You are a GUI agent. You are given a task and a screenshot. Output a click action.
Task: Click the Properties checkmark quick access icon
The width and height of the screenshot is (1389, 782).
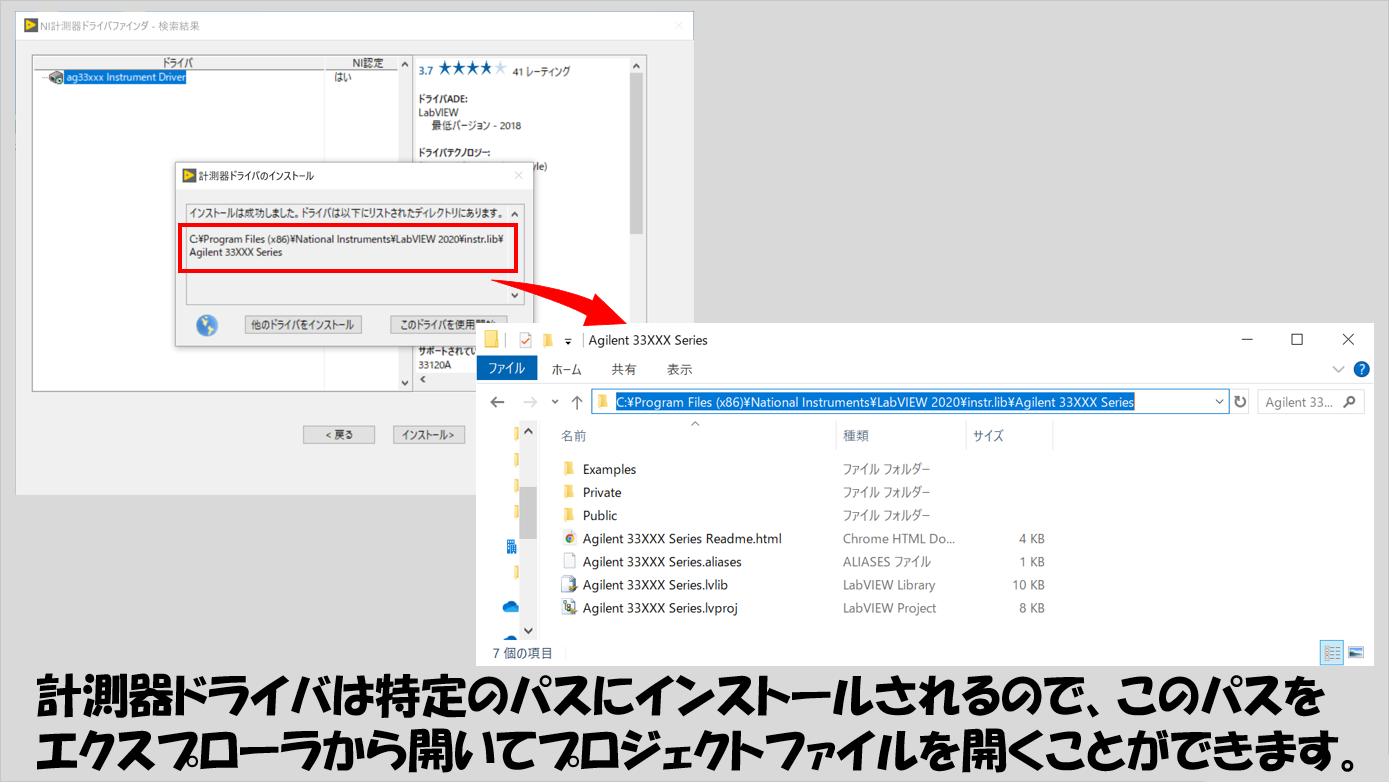tap(526, 340)
